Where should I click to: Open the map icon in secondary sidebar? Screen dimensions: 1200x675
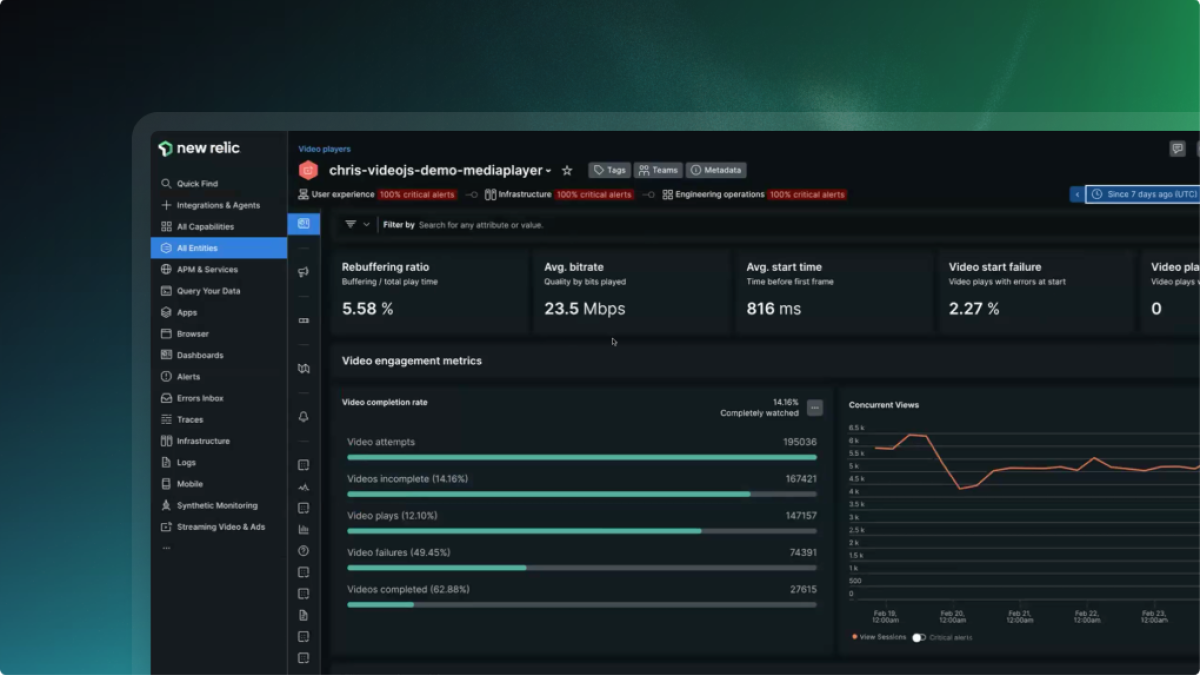(x=304, y=369)
